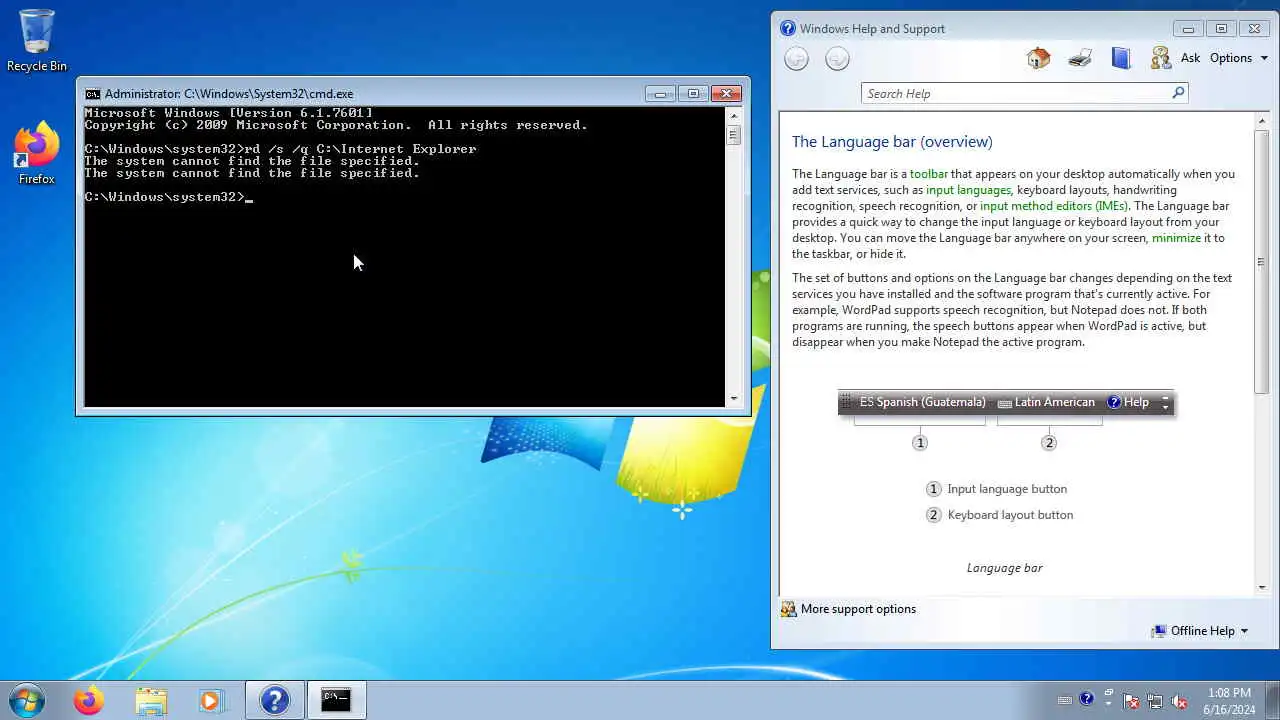Click the Help and Support title icon
This screenshot has width=1280, height=720.
point(788,29)
